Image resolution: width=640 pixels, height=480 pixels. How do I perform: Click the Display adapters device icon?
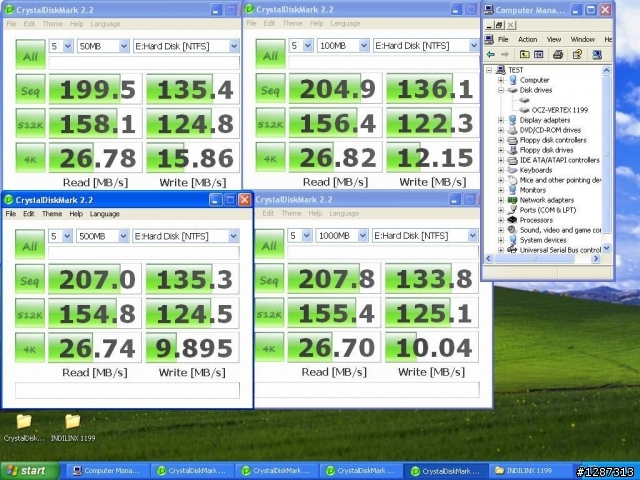point(513,120)
